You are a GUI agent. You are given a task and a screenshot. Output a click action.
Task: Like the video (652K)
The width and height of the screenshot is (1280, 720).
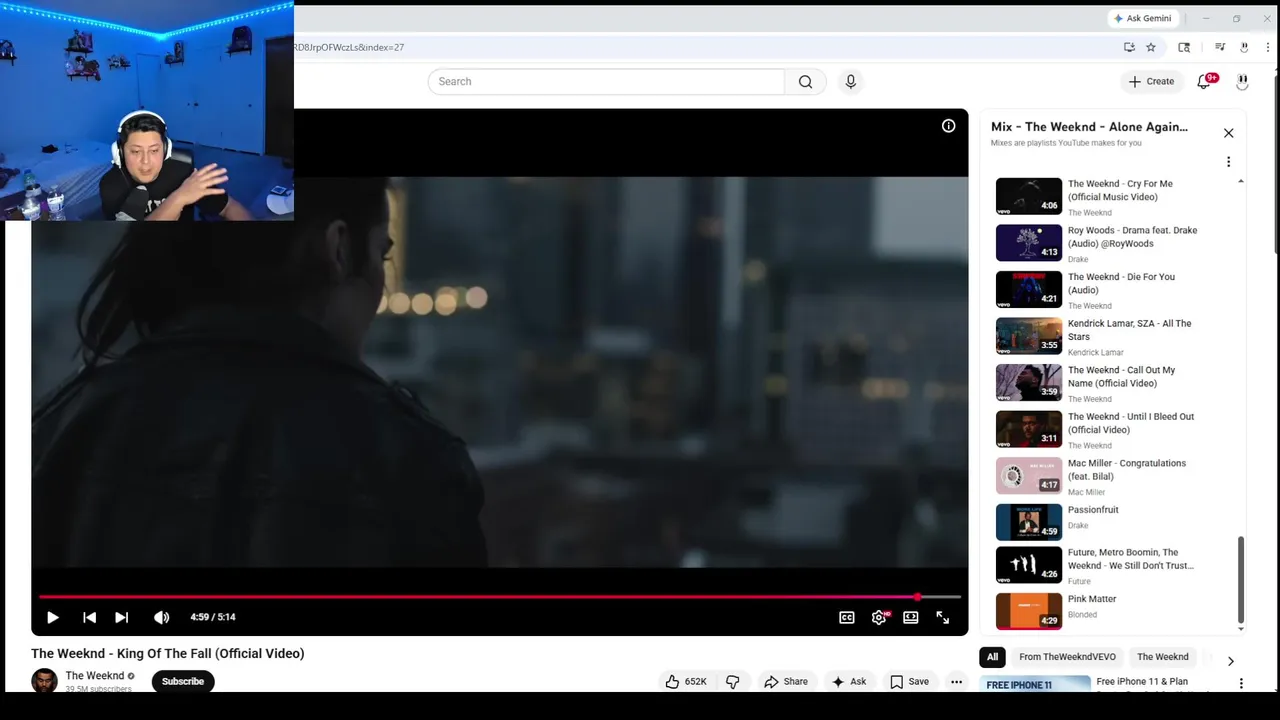click(x=686, y=681)
